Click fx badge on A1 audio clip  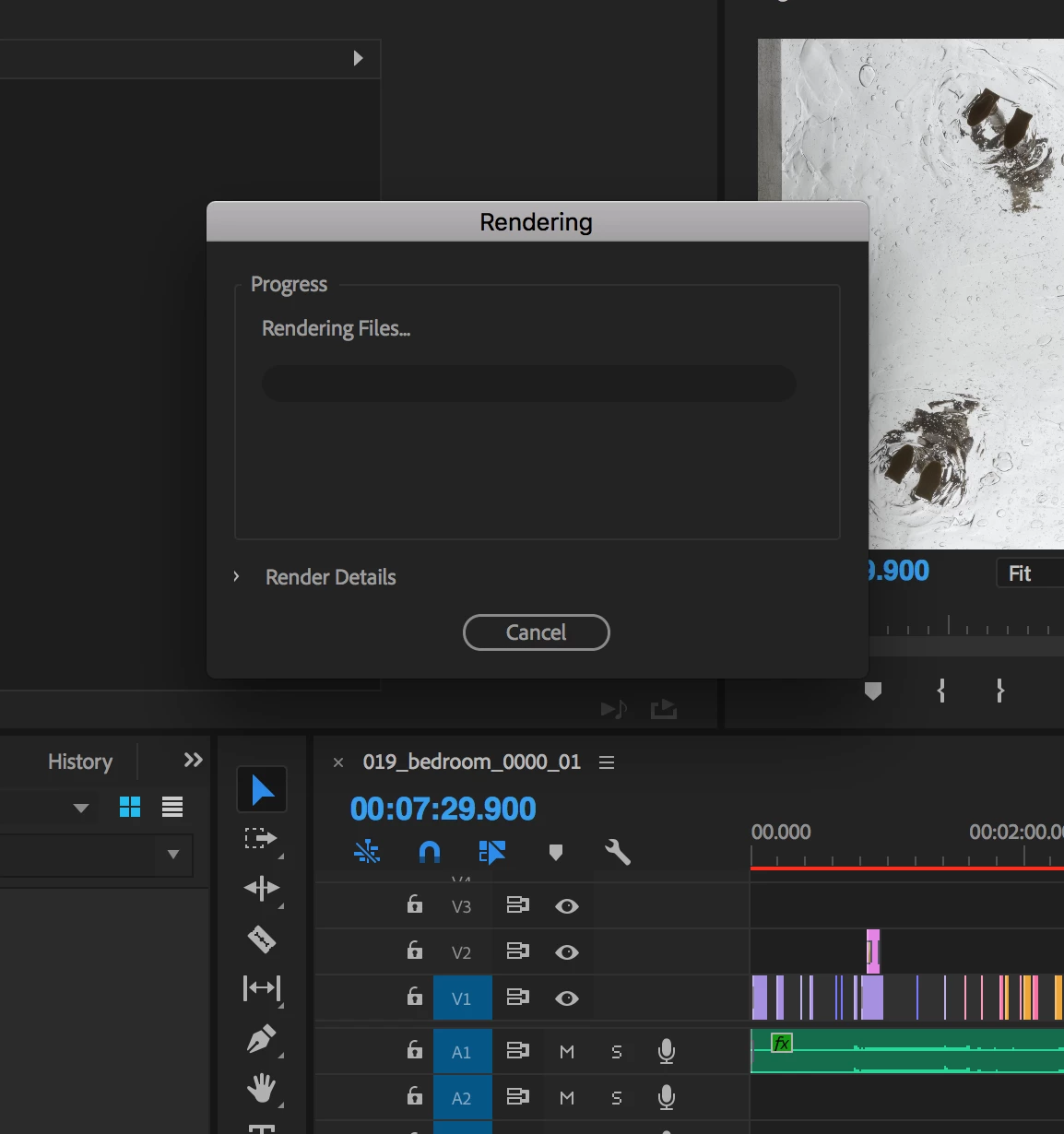click(x=781, y=1043)
